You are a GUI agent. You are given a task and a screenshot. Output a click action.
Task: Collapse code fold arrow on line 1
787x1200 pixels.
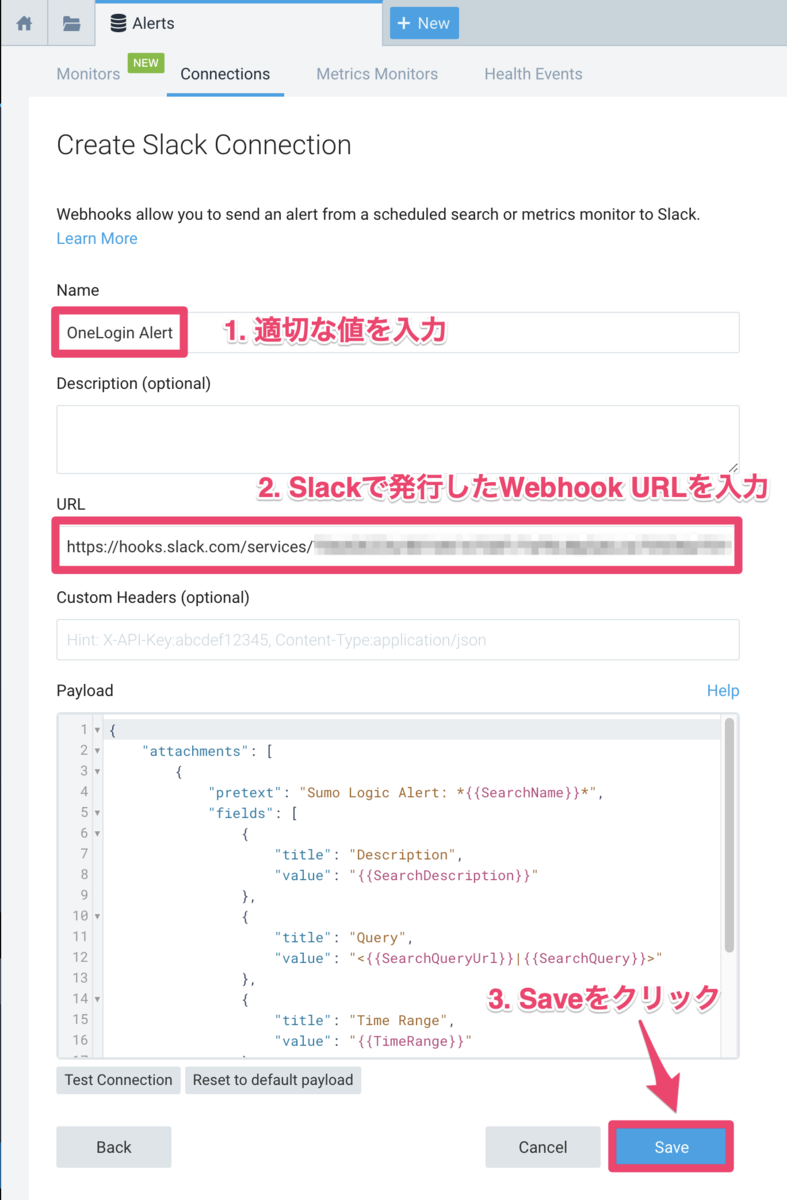click(97, 730)
